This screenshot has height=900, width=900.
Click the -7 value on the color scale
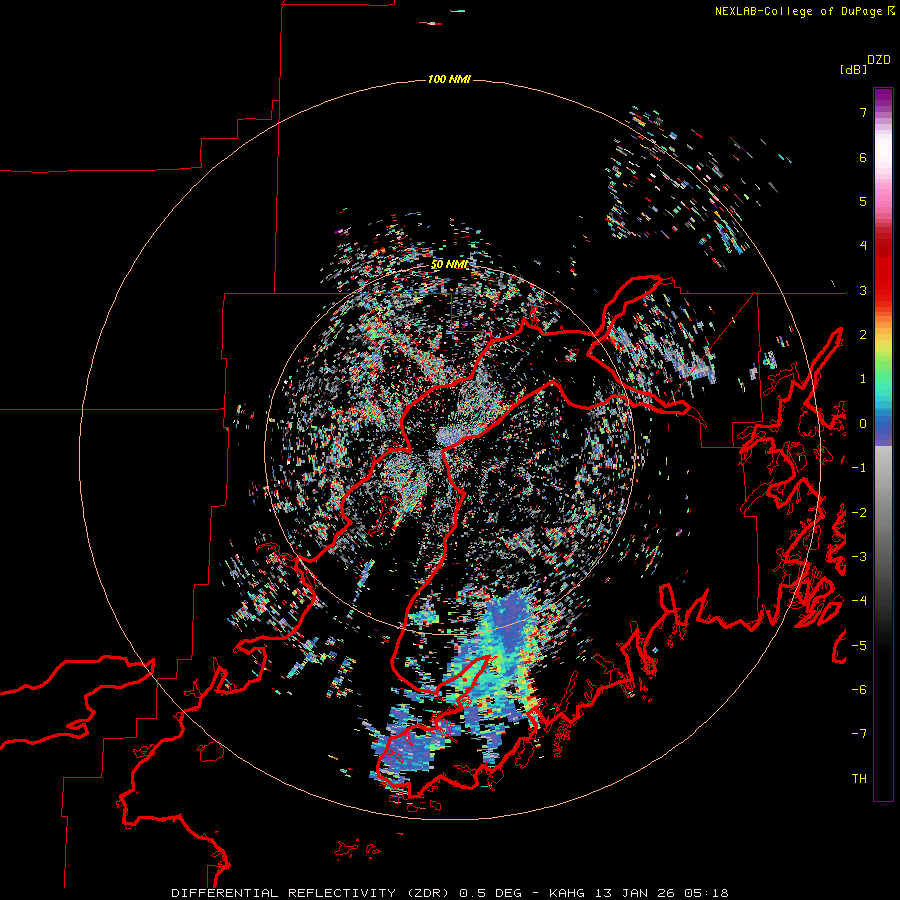click(x=859, y=734)
